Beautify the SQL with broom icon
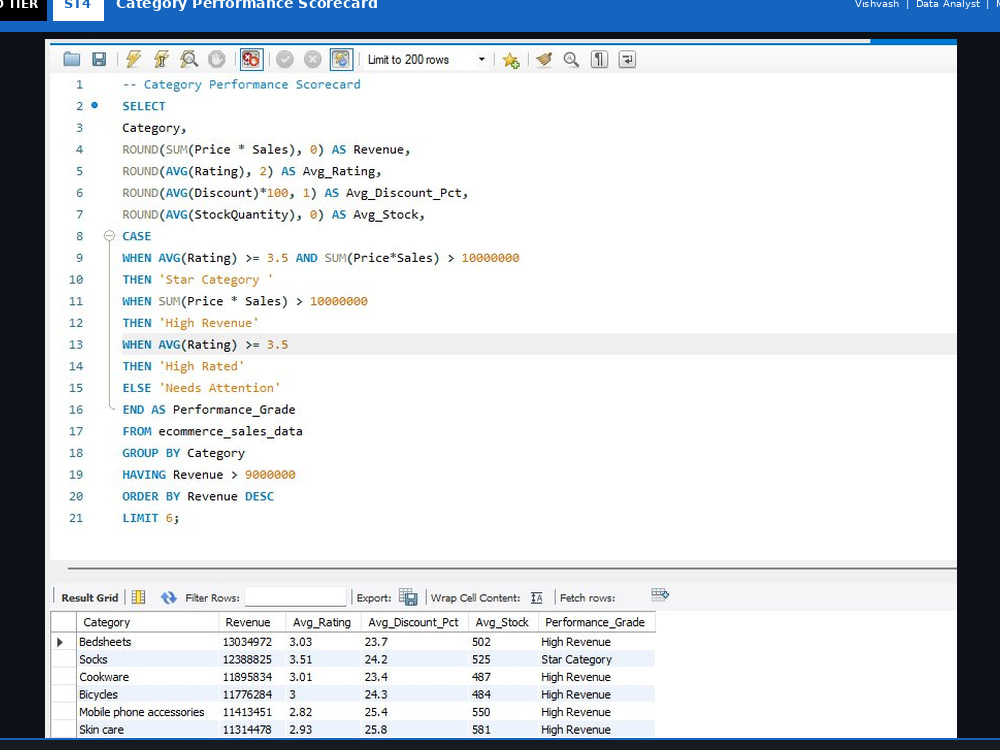 tap(544, 59)
